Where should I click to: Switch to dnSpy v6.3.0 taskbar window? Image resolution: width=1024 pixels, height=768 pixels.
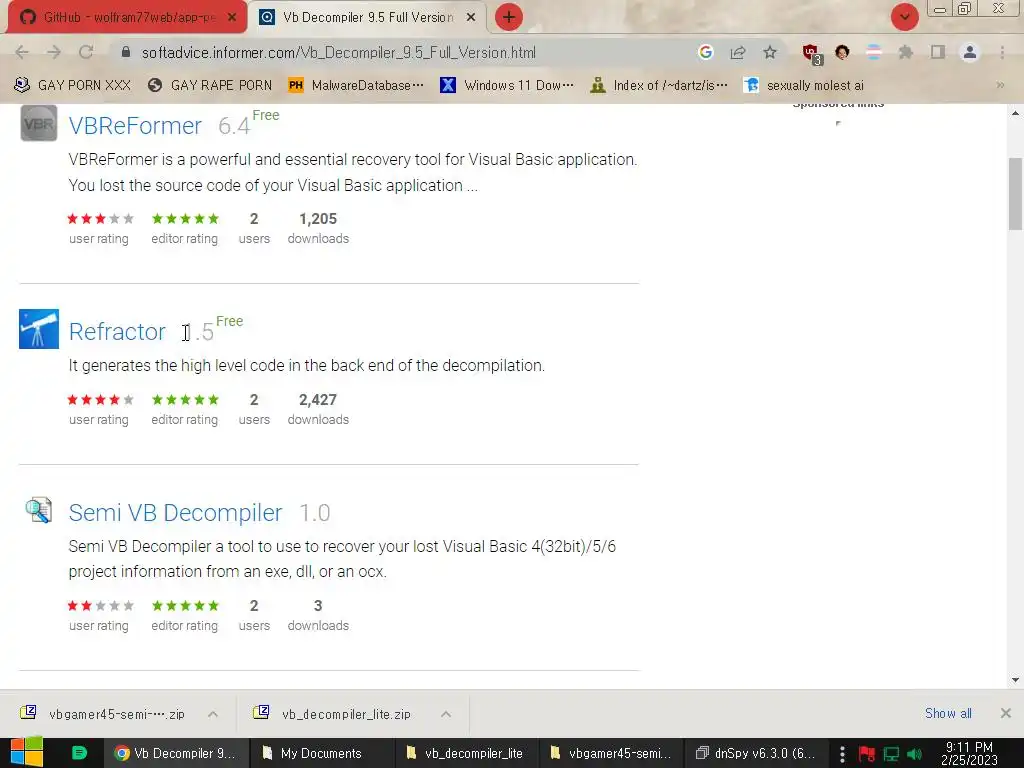(x=756, y=753)
